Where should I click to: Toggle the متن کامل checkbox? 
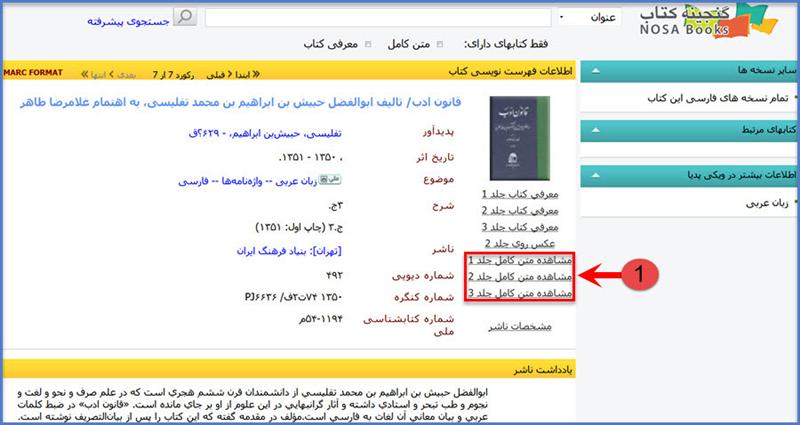pos(370,45)
